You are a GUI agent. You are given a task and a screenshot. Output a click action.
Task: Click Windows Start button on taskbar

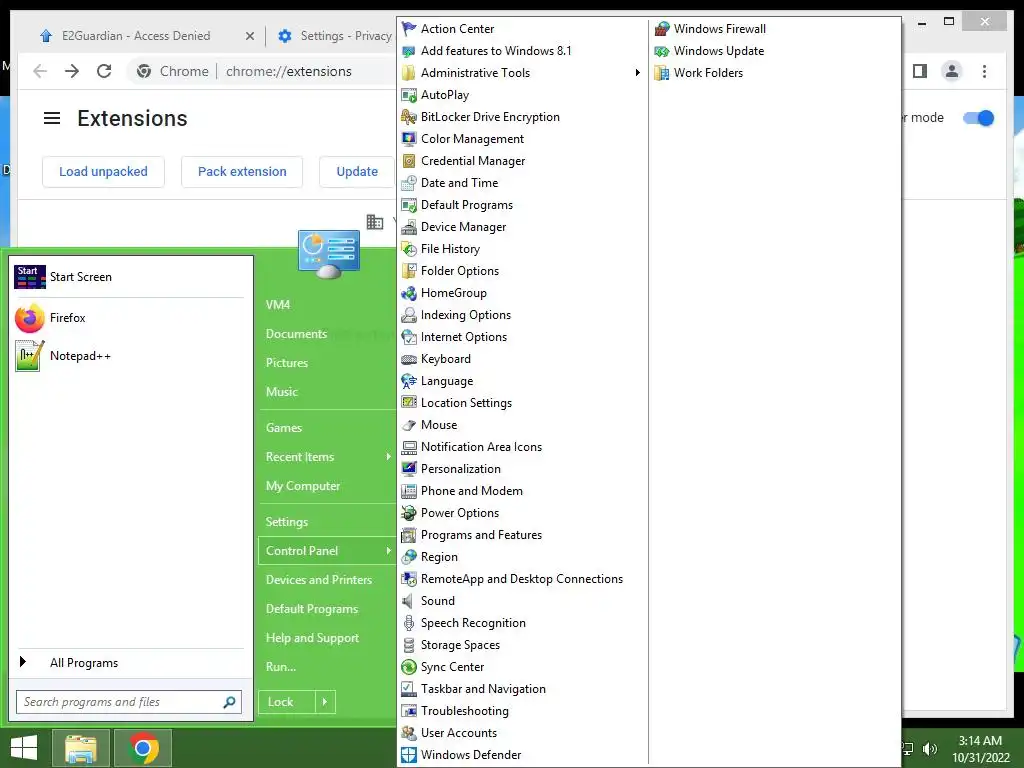(x=24, y=748)
